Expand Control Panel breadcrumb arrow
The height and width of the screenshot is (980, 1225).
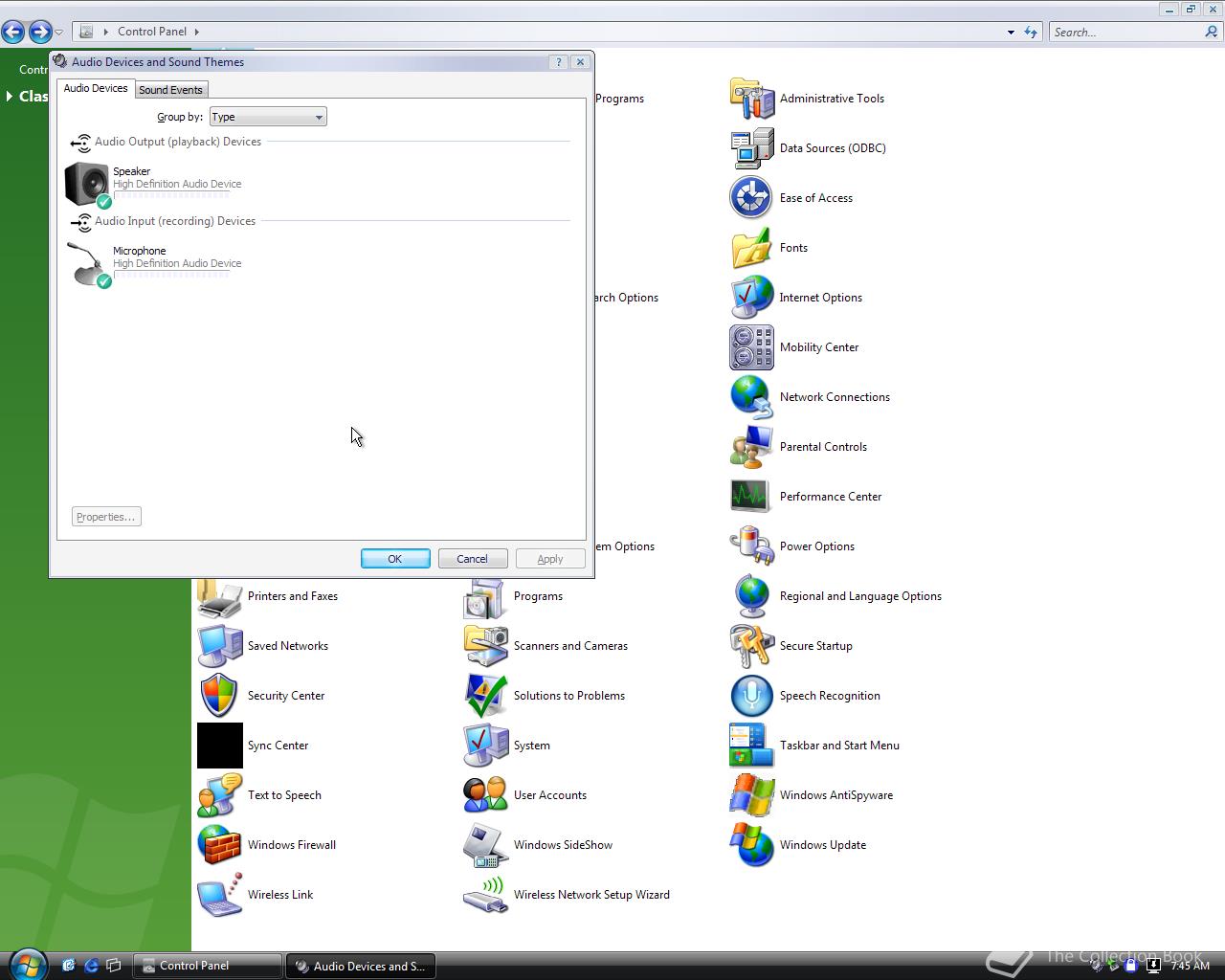(x=196, y=32)
